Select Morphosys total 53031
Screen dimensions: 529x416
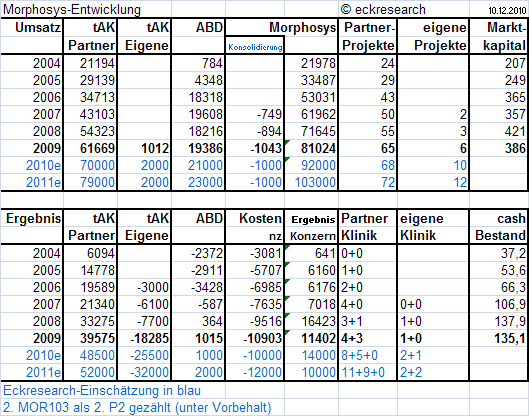(318, 97)
